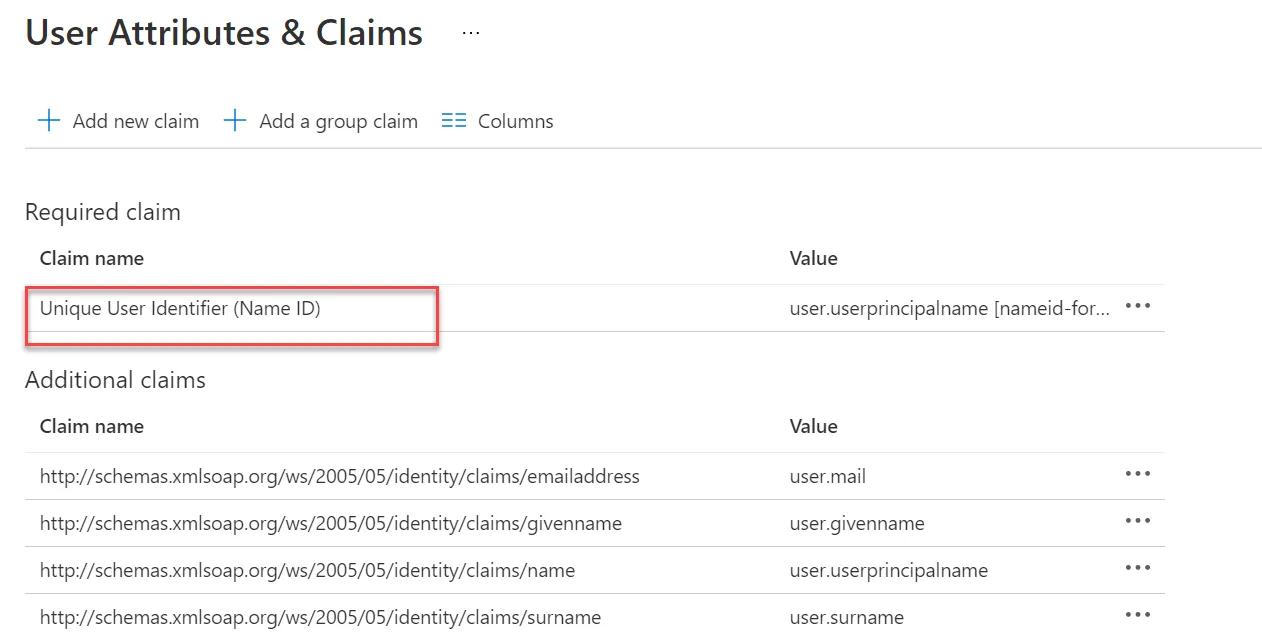1262x636 pixels.
Task: Click the Value header under Required claim
Action: coord(814,258)
